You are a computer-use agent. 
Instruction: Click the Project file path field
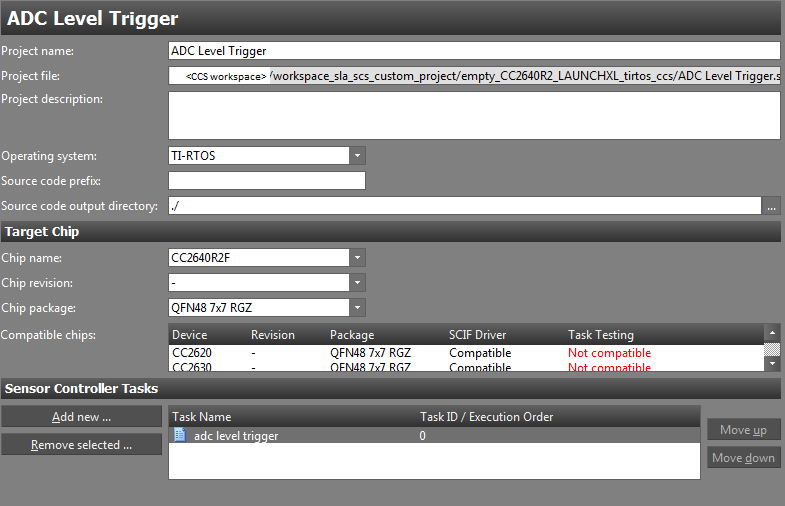click(473, 76)
